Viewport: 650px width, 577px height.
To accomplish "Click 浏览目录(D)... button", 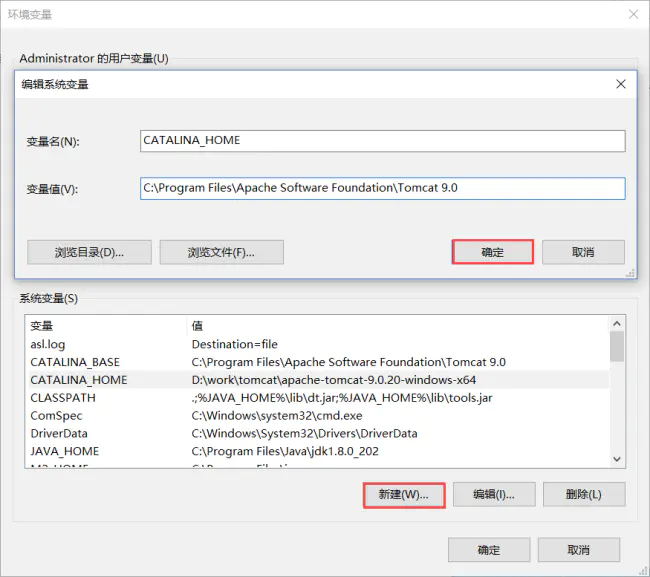I will [89, 252].
